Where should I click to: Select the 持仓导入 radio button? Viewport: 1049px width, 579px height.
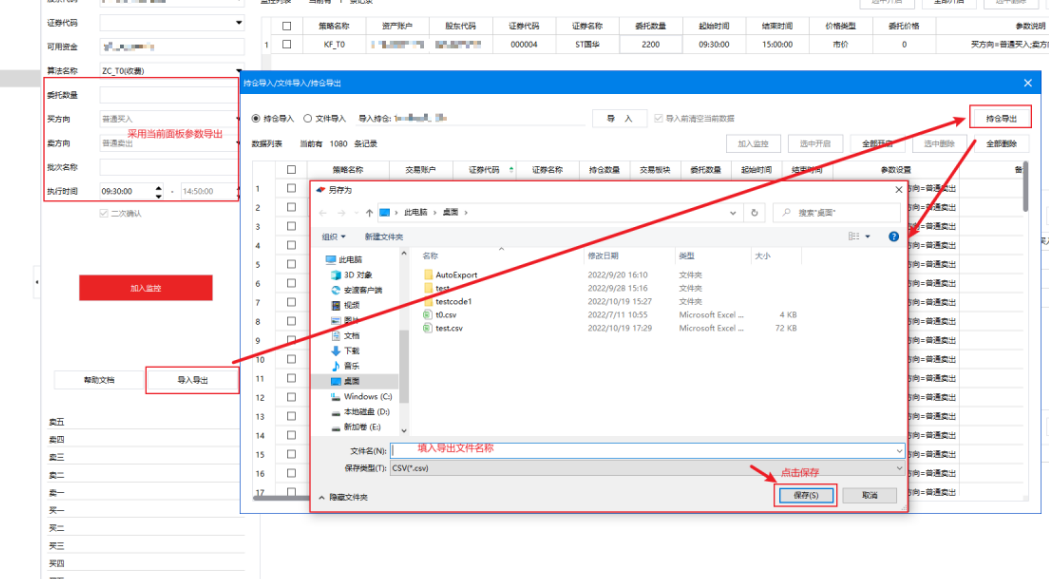pyautogui.click(x=256, y=118)
